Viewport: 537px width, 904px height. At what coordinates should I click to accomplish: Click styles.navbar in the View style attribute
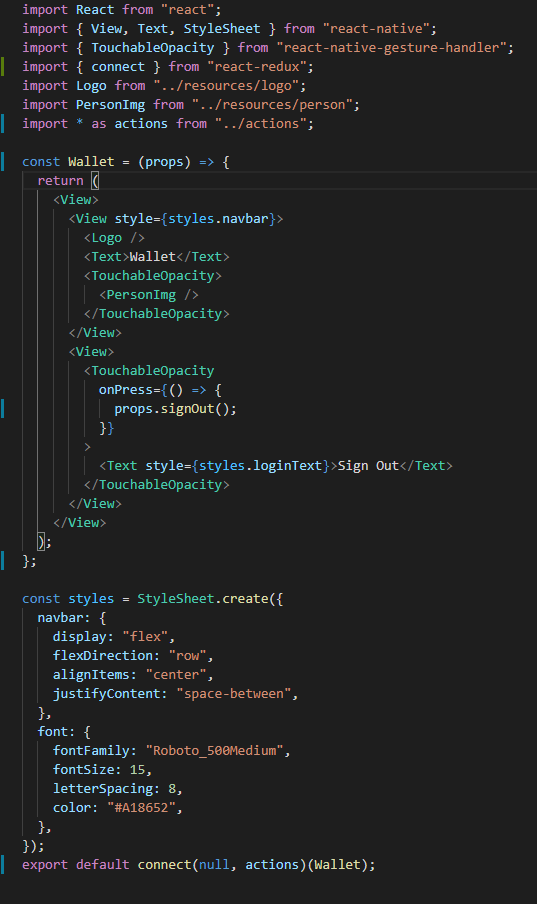(218, 219)
